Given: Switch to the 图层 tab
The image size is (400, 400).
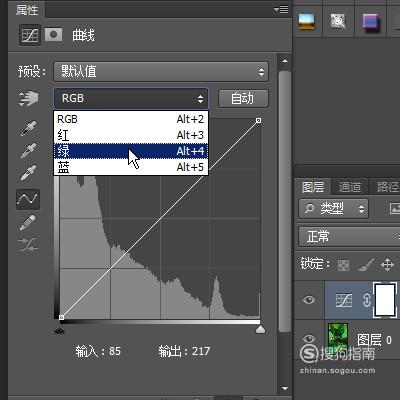Looking at the screenshot, I should 313,187.
